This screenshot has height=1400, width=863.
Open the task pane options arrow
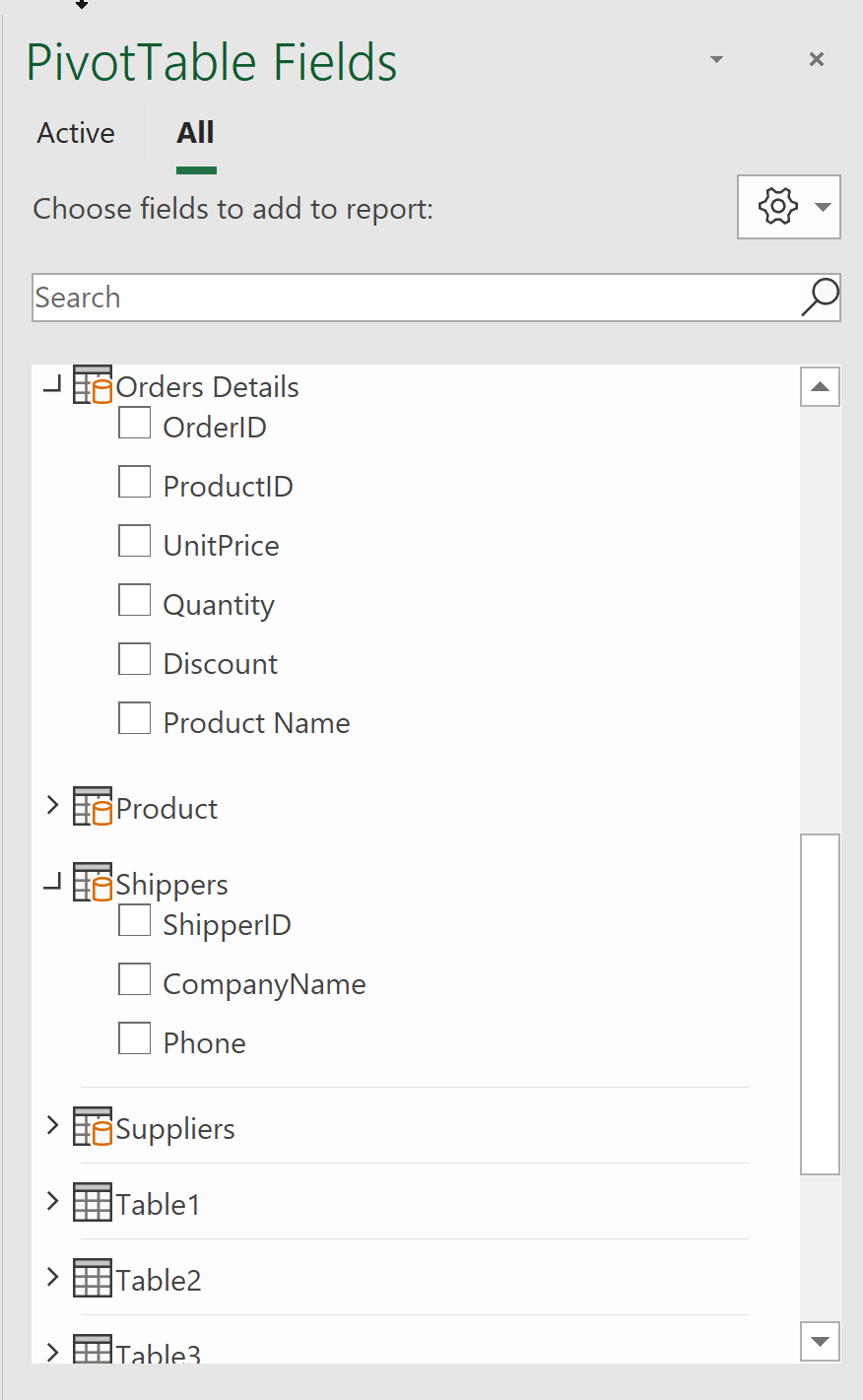pyautogui.click(x=716, y=60)
